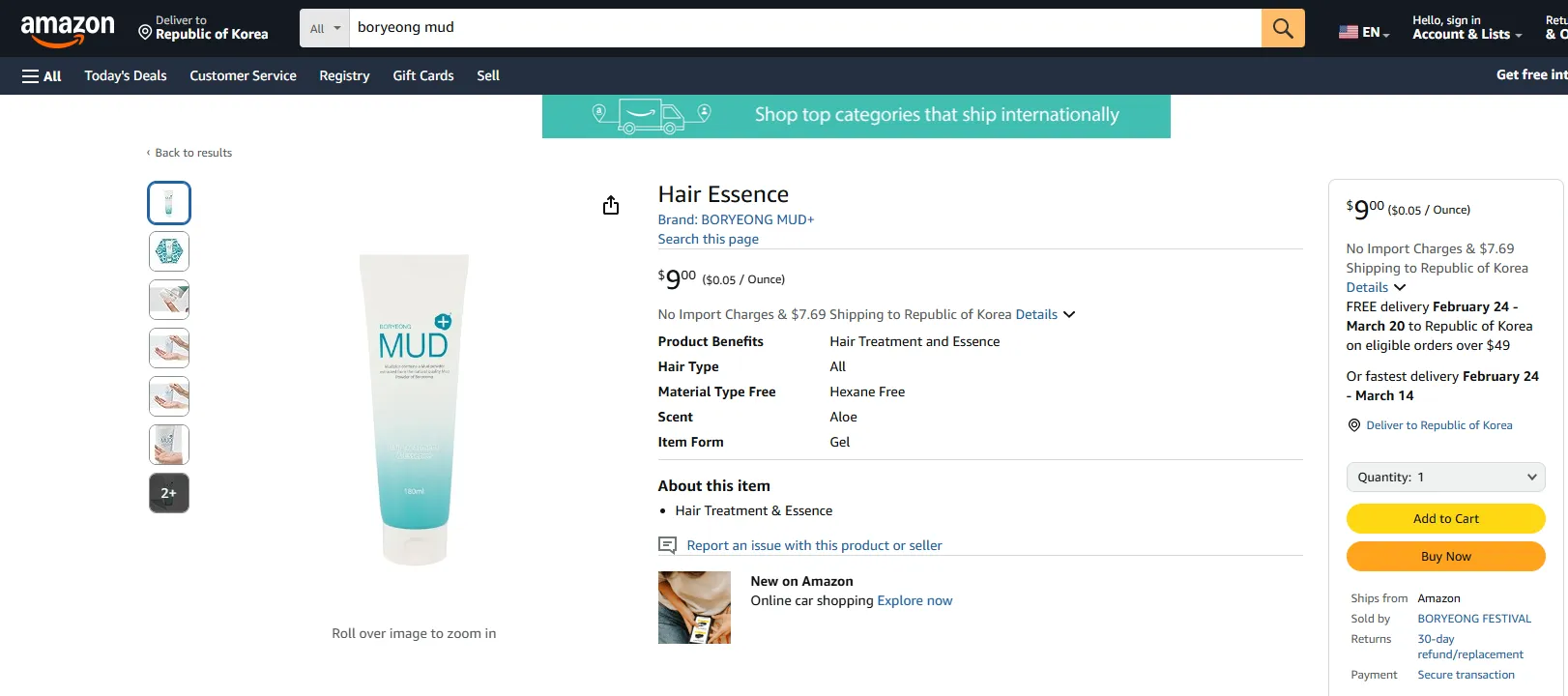The image size is (1568, 696).
Task: Expand shipping Details under the main price
Action: (1045, 314)
